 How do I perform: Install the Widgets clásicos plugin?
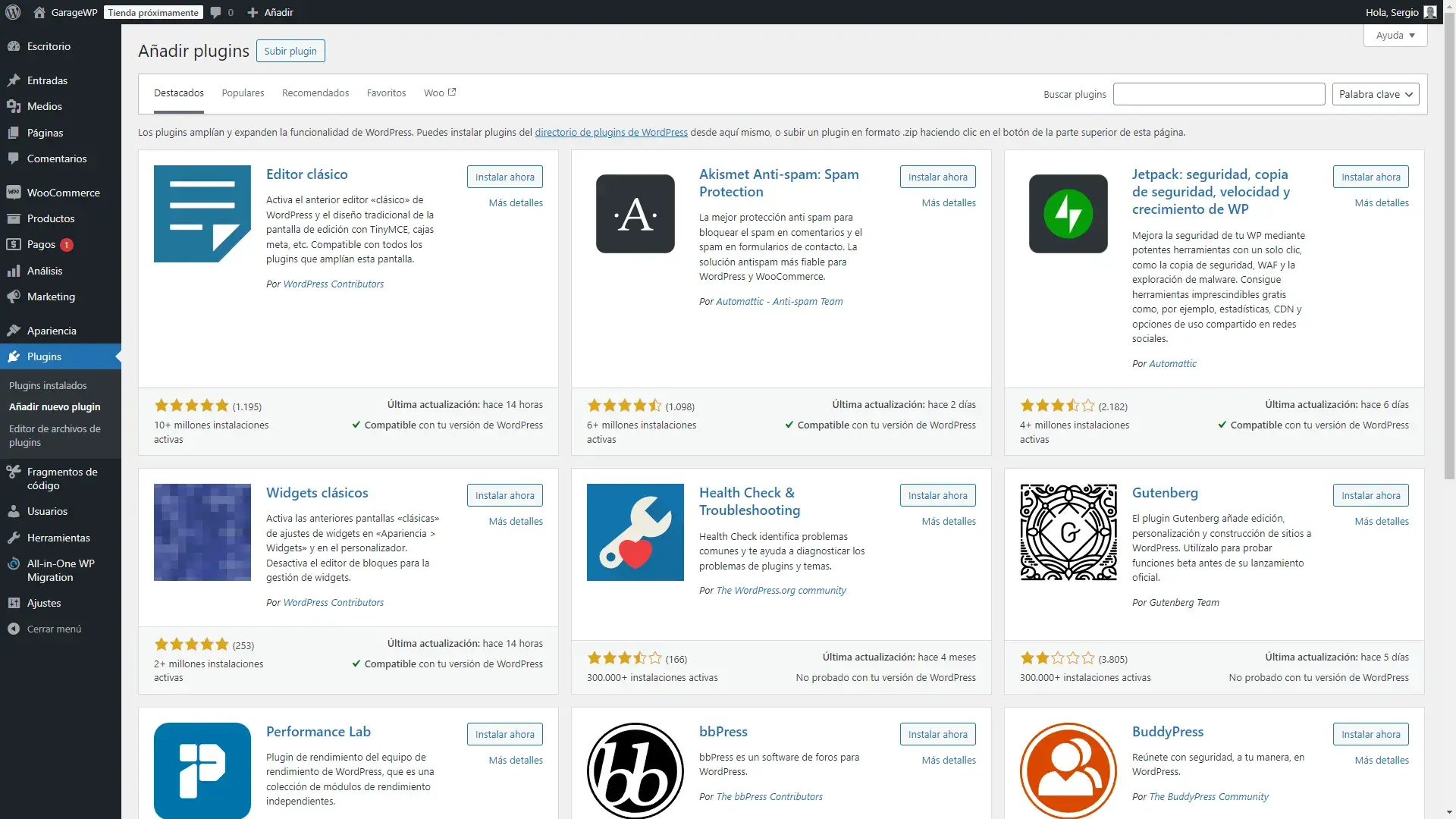click(505, 495)
